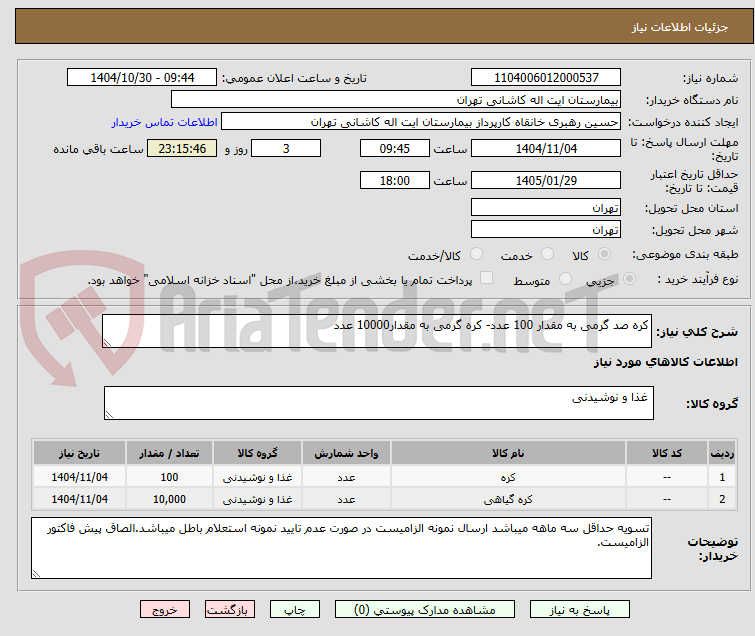This screenshot has height=636, width=755.
Task: Click the buyer name field بیمارستان ایت اله کاشانی
Action: [x=395, y=100]
